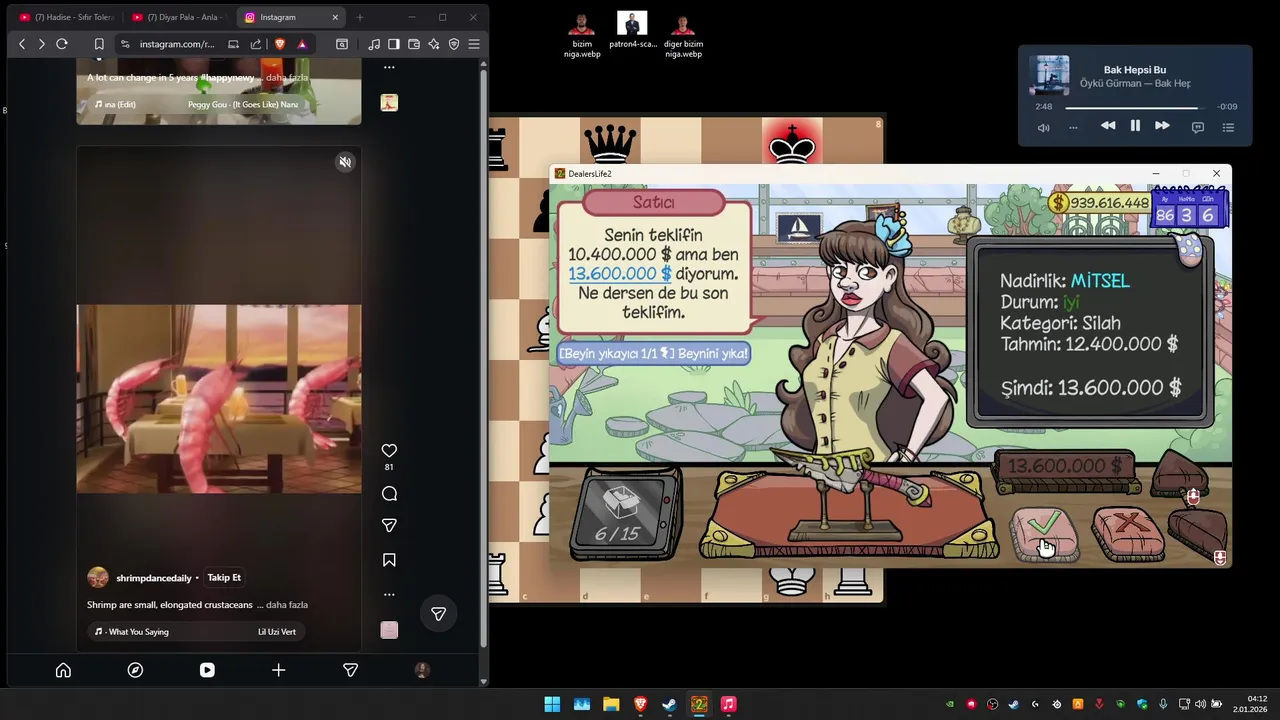Open the taskbar clock showing 04:12
This screenshot has height=720, width=1280.
(x=1252, y=704)
